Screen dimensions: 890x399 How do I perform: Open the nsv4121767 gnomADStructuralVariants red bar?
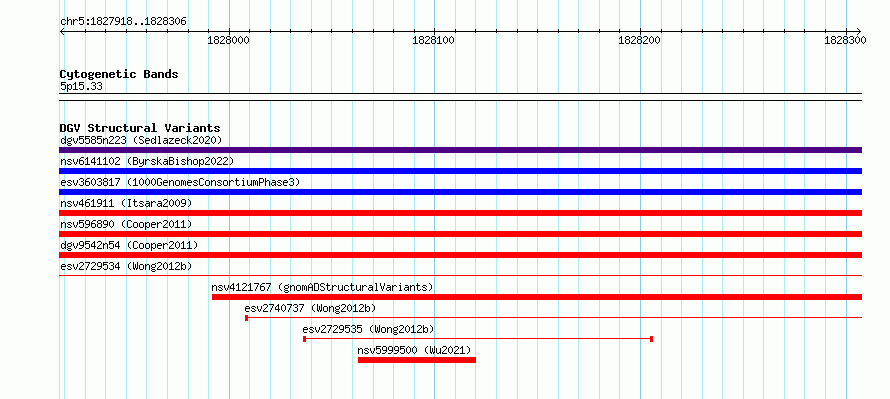[537, 297]
